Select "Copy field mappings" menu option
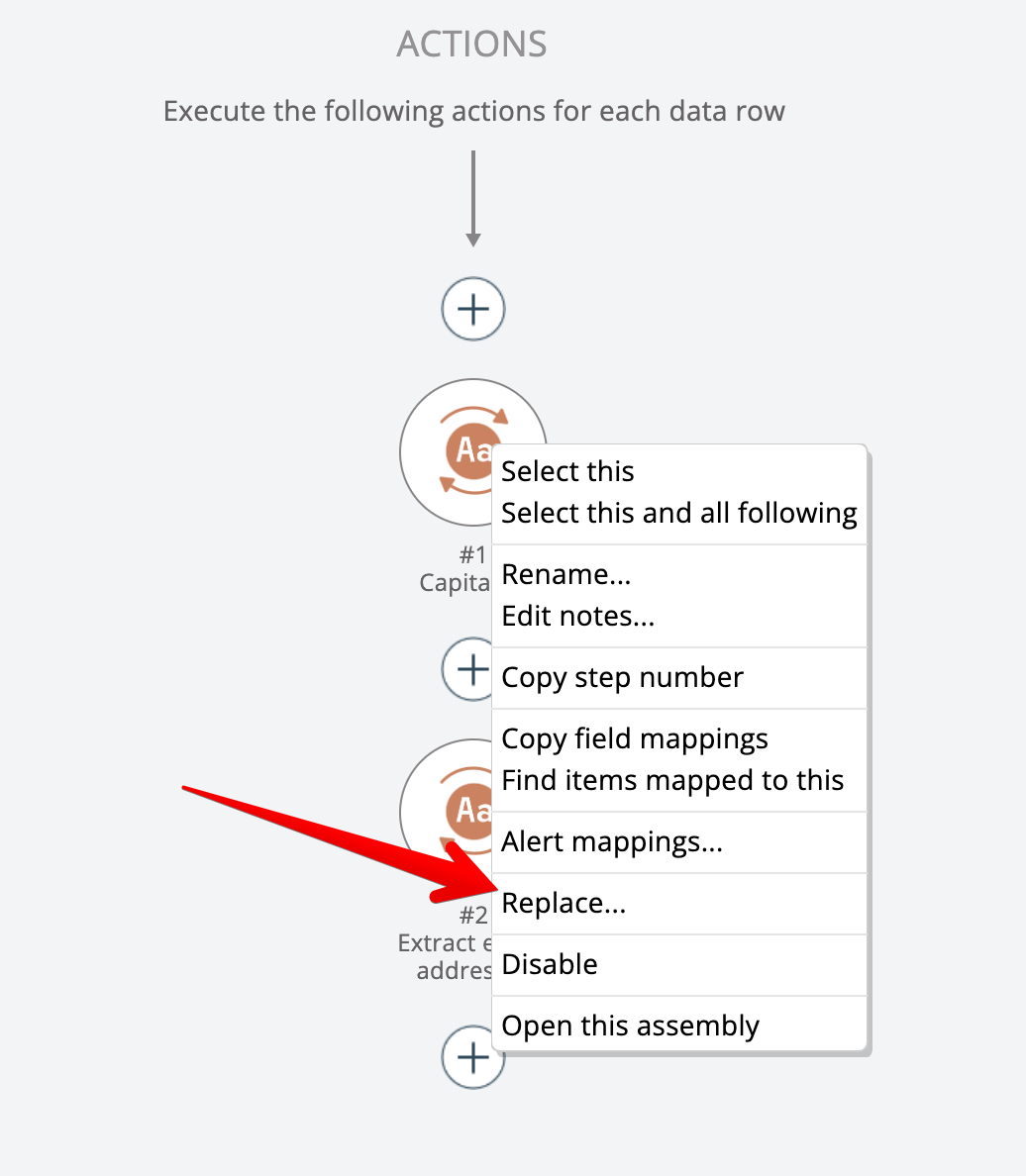 point(634,738)
